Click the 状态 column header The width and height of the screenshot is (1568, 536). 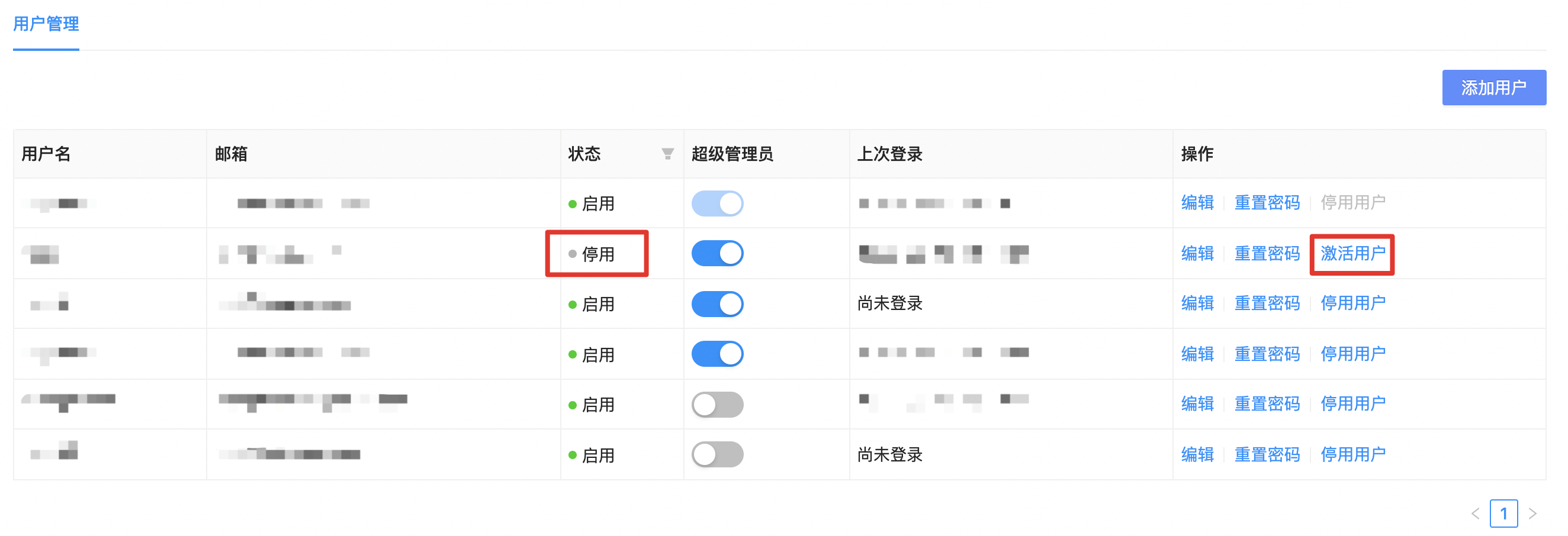584,154
